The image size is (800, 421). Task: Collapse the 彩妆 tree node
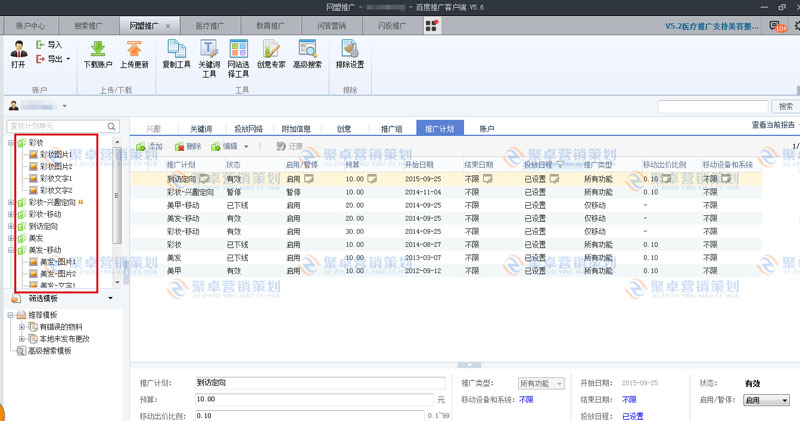click(x=11, y=143)
